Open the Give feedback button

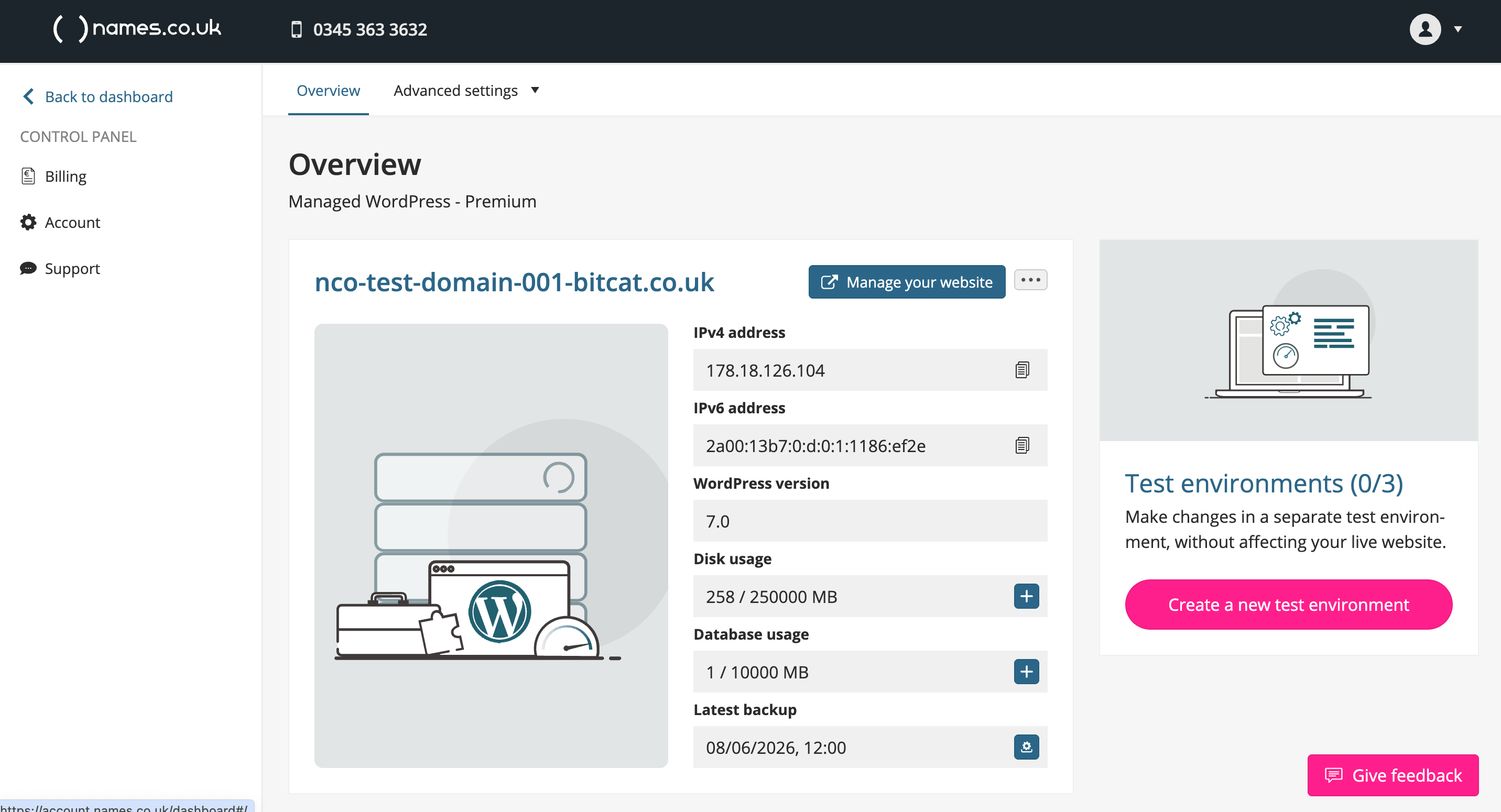click(x=1392, y=775)
